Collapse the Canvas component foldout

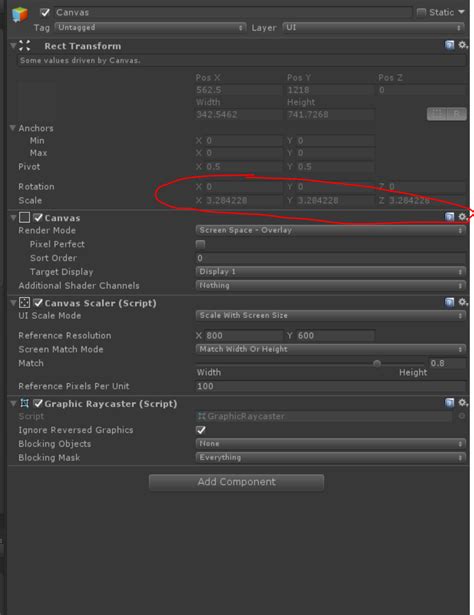tap(14, 217)
